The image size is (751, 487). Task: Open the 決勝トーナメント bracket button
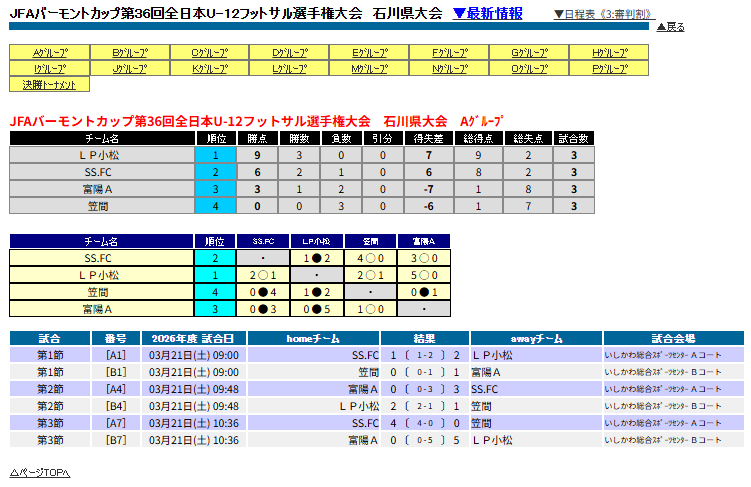tap(49, 85)
